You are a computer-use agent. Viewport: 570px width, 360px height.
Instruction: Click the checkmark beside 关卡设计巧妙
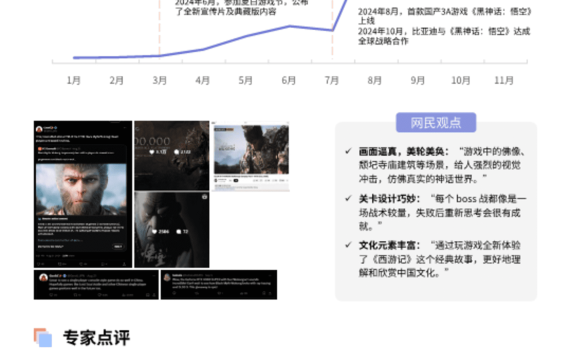(x=348, y=198)
